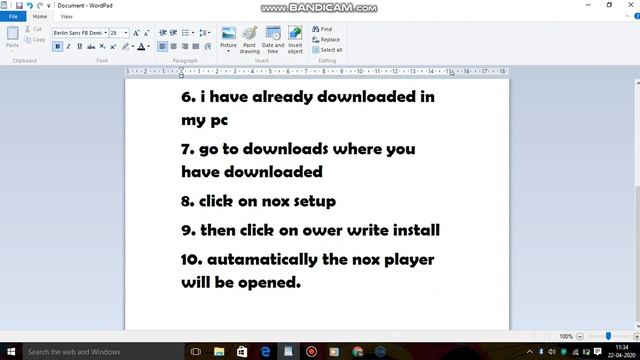Click Select all in the Editing group
The image size is (640, 360).
[327, 50]
